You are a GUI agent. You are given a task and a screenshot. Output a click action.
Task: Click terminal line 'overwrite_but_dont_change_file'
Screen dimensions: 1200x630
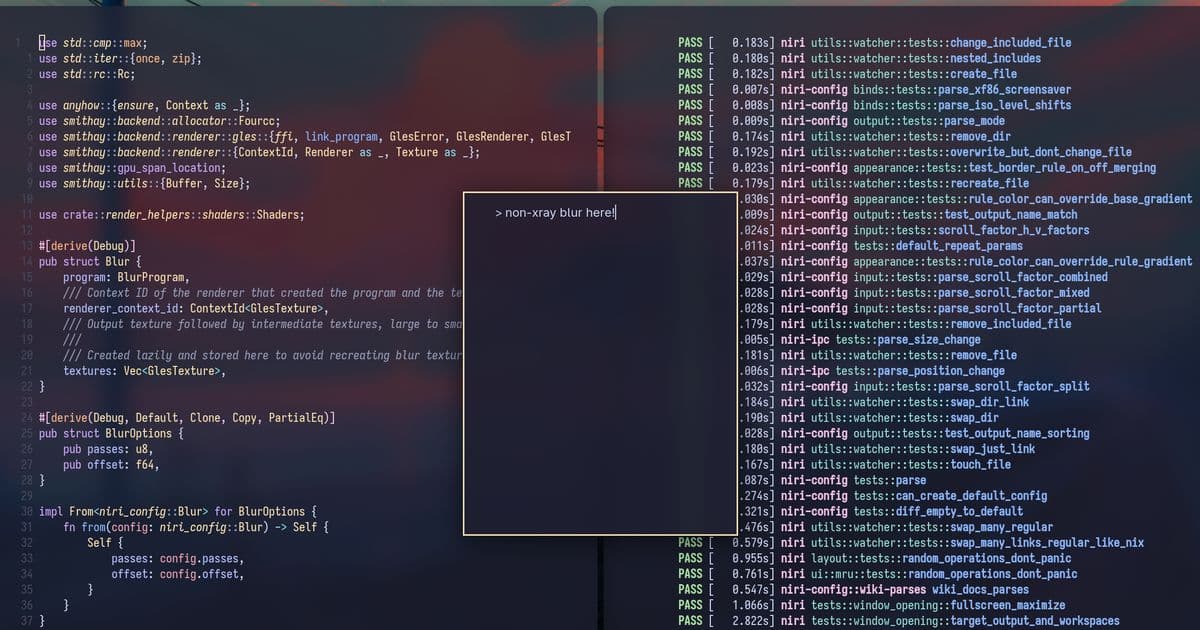[x=1041, y=152]
